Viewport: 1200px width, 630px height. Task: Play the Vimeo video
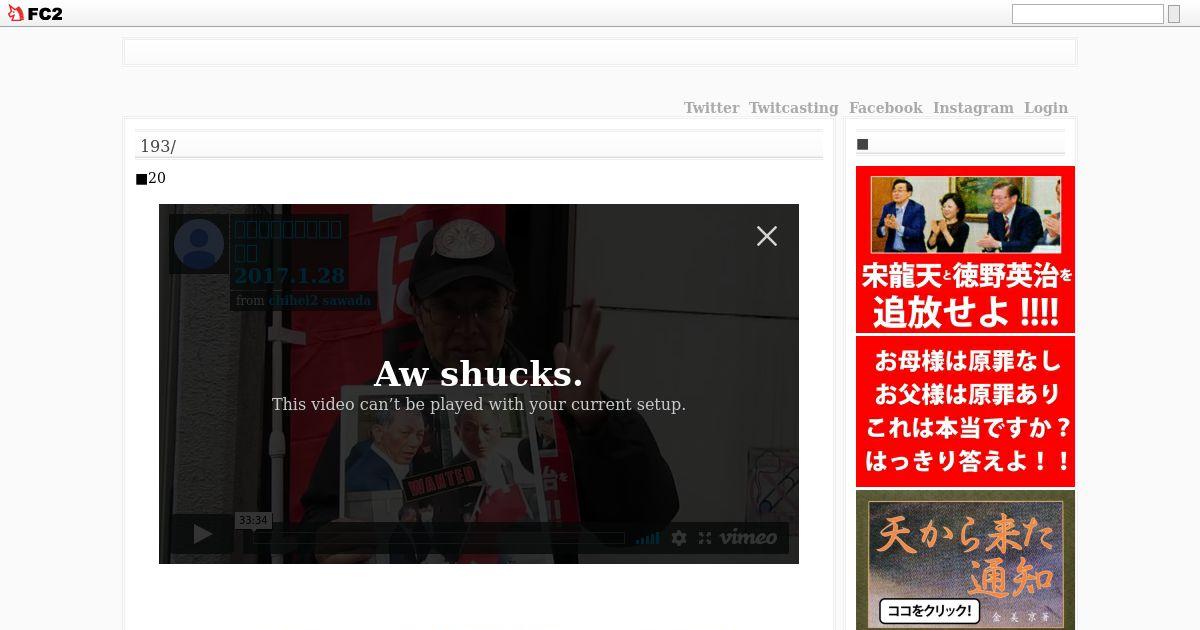pyautogui.click(x=202, y=534)
